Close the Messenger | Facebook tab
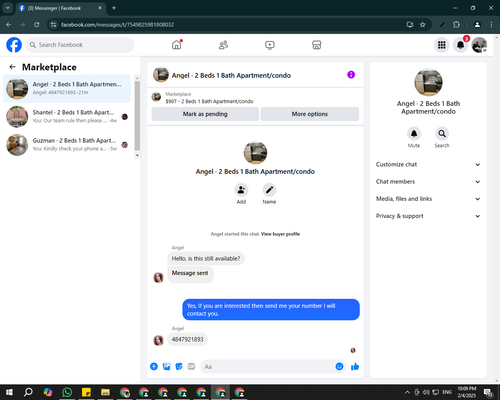Viewport: 500px width, 400px height. 100,8
